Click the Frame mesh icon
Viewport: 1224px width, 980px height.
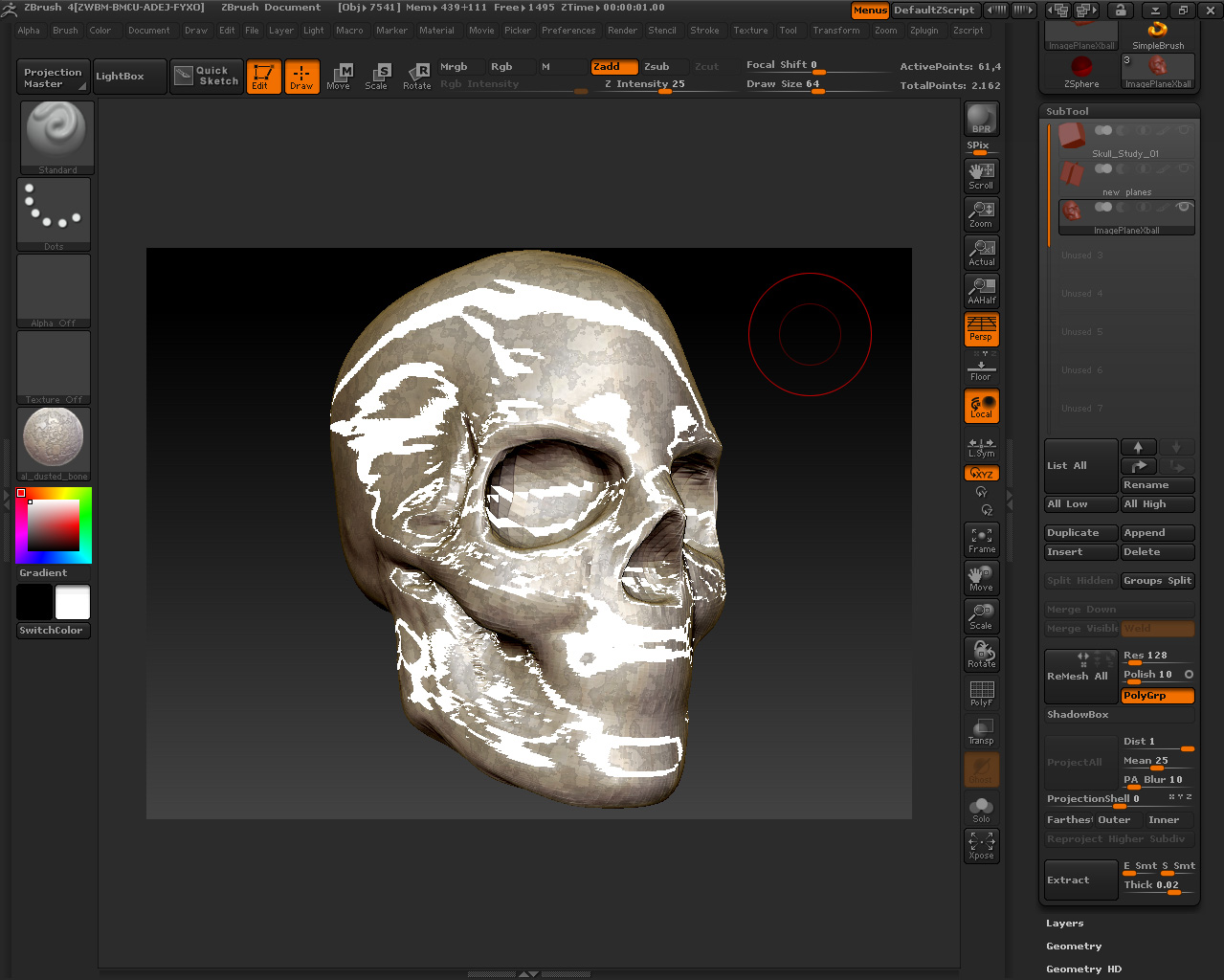981,540
